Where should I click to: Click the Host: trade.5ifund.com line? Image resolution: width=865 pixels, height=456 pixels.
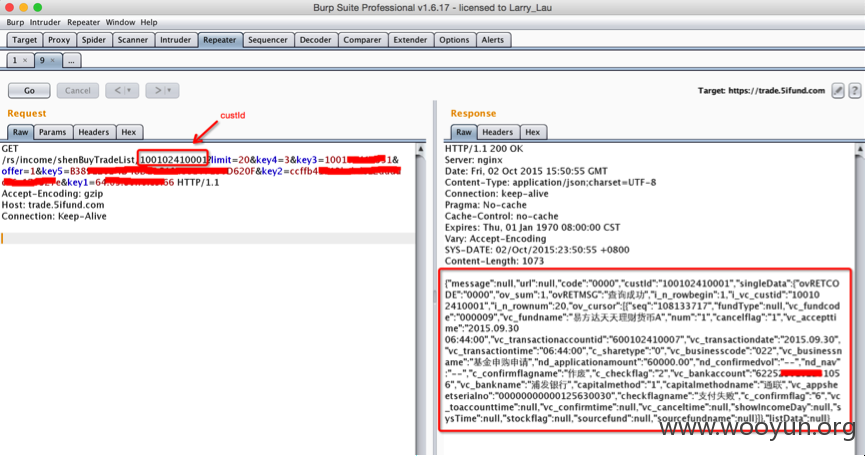(53, 205)
